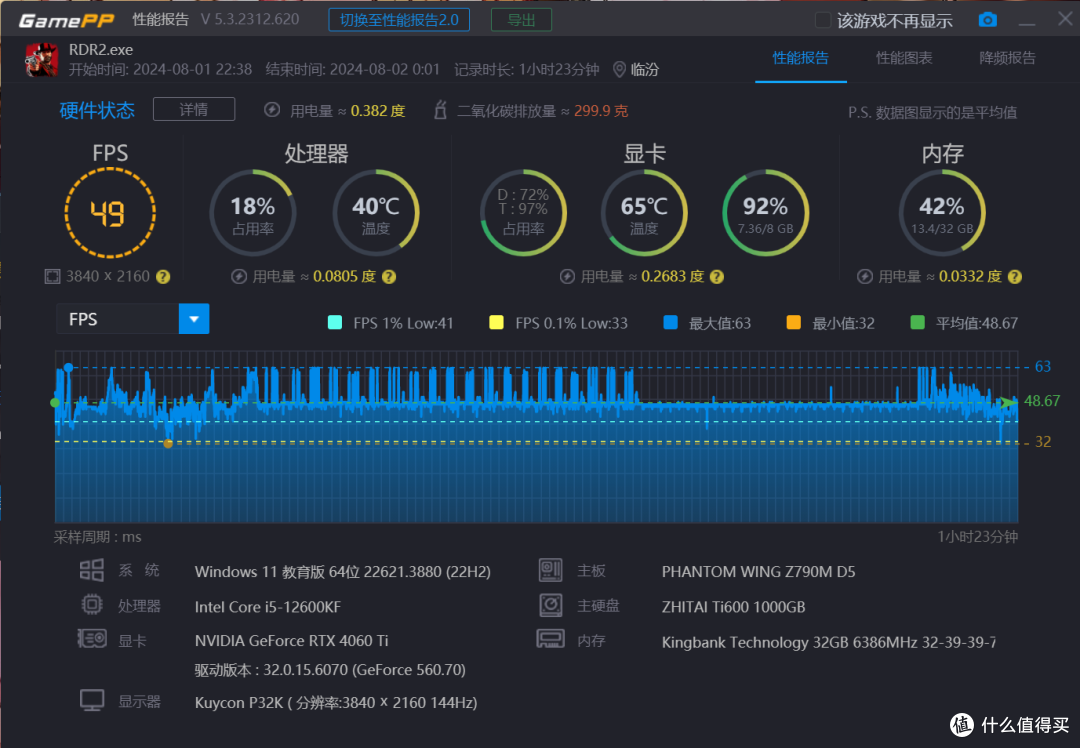
Task: Click the GPU 65℃ temperature gauge
Action: coord(644,213)
